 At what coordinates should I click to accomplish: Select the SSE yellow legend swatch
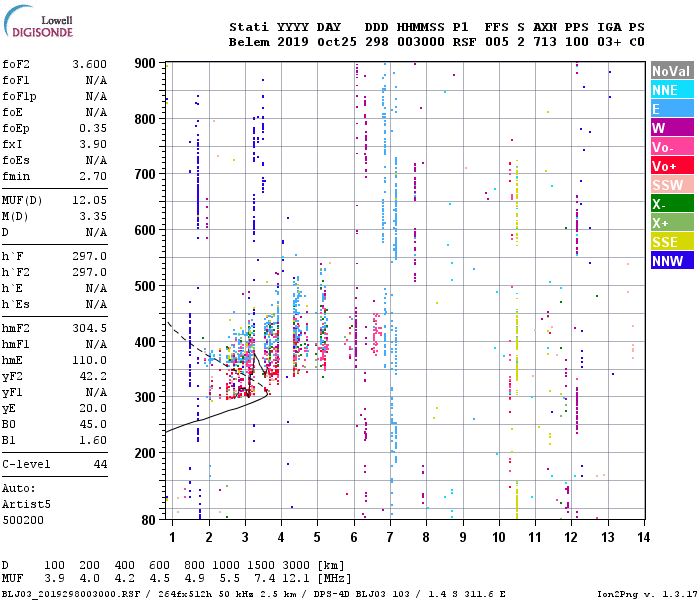tap(672, 242)
